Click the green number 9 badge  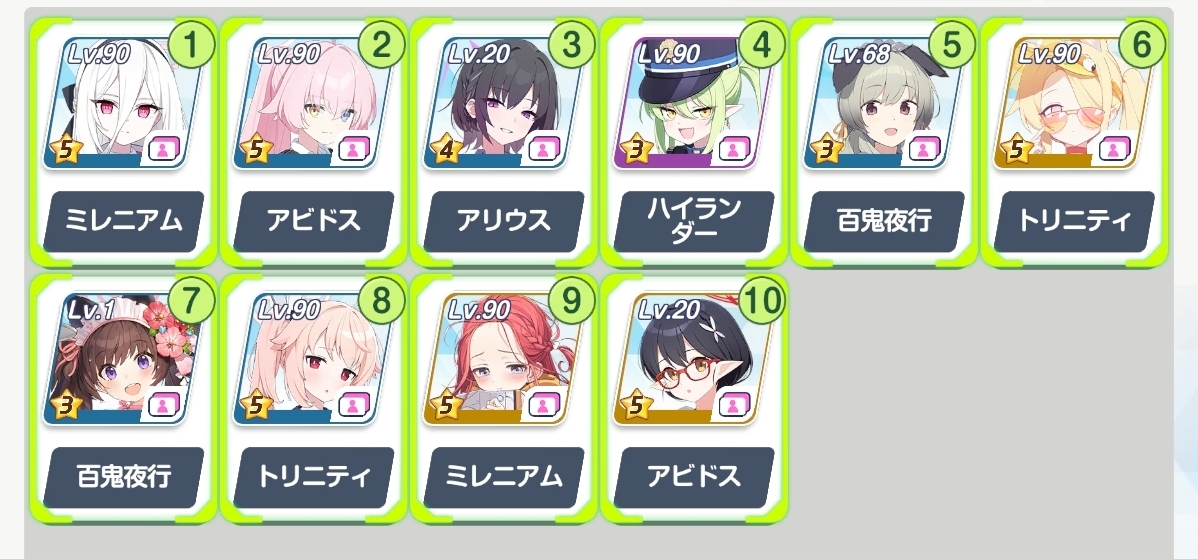point(572,300)
